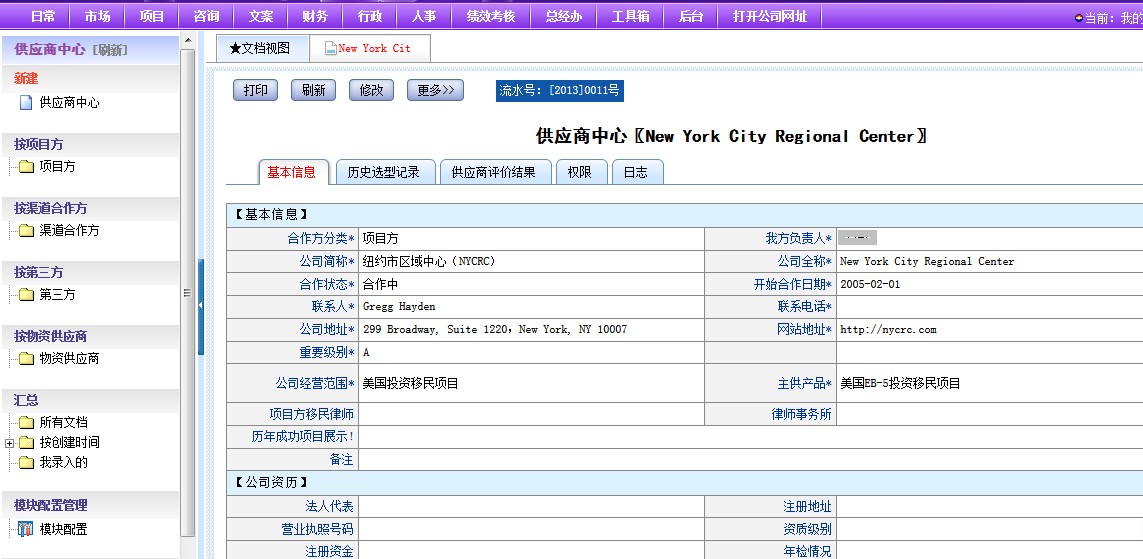1143x559 pixels.
Task: Click the http://nycrc.com website address
Action: (x=888, y=329)
